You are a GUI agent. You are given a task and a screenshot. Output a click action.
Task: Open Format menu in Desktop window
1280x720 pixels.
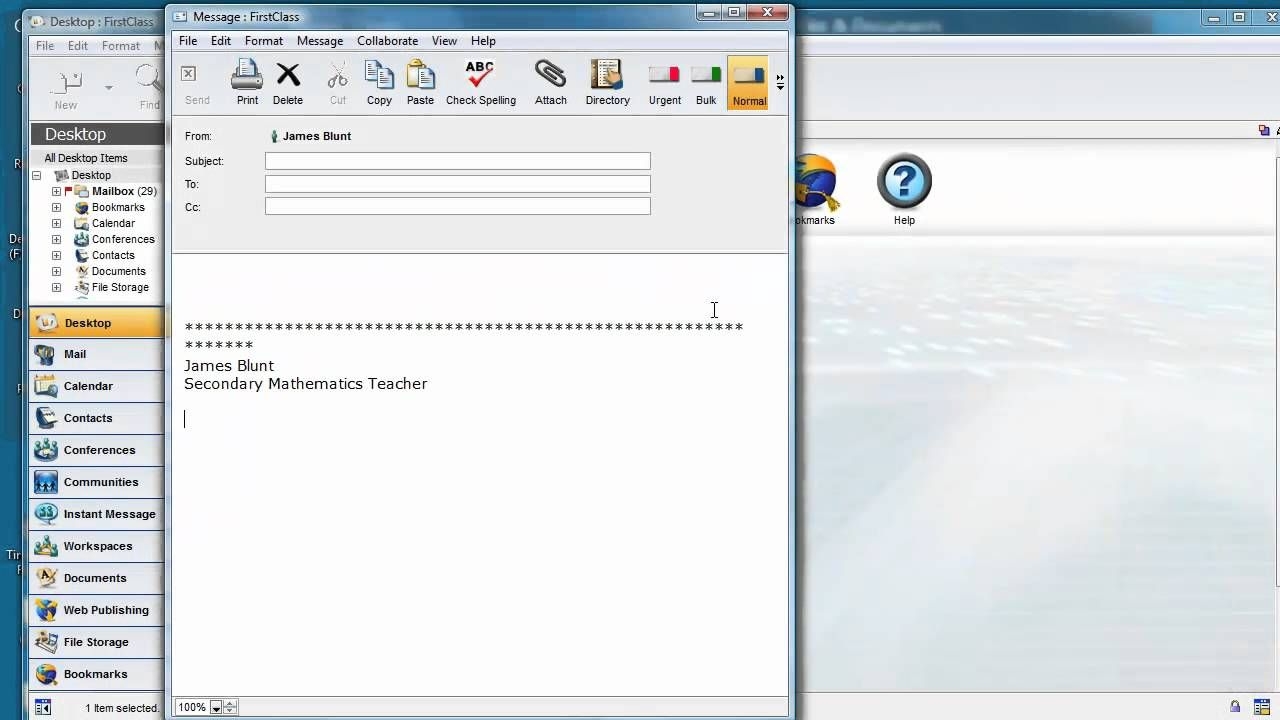121,46
